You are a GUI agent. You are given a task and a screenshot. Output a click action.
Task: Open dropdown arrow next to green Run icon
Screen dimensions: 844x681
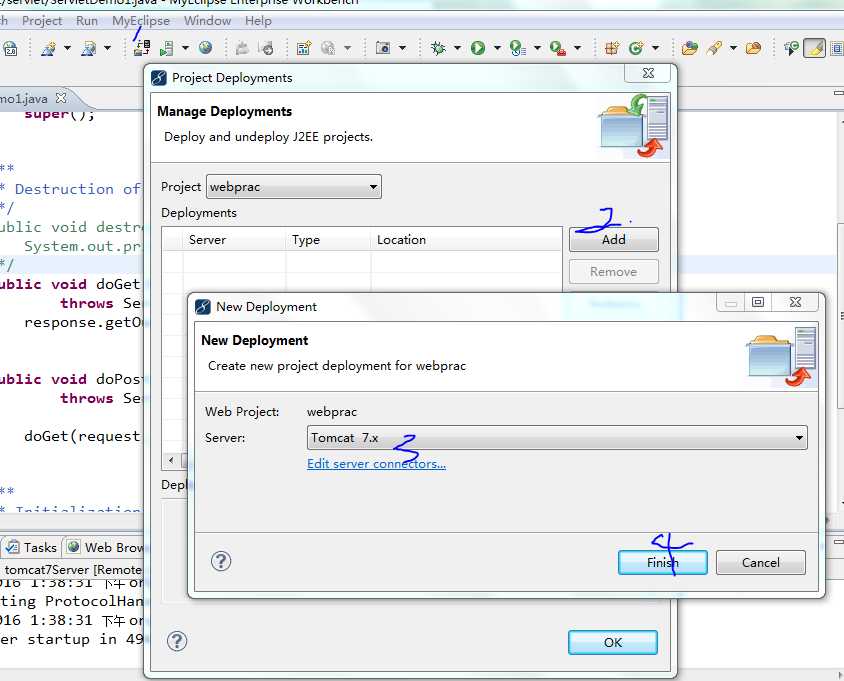pos(497,48)
